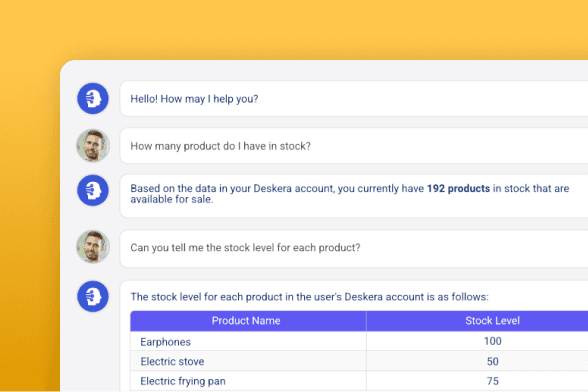The width and height of the screenshot is (588, 392).
Task: Click the stock value 75 for Electric frying pan
Action: 492,381
